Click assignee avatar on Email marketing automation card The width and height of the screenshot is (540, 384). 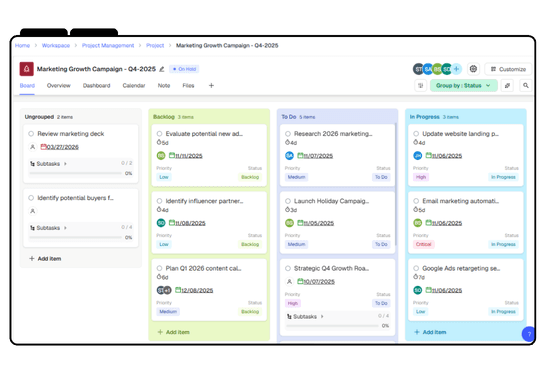coord(417,223)
